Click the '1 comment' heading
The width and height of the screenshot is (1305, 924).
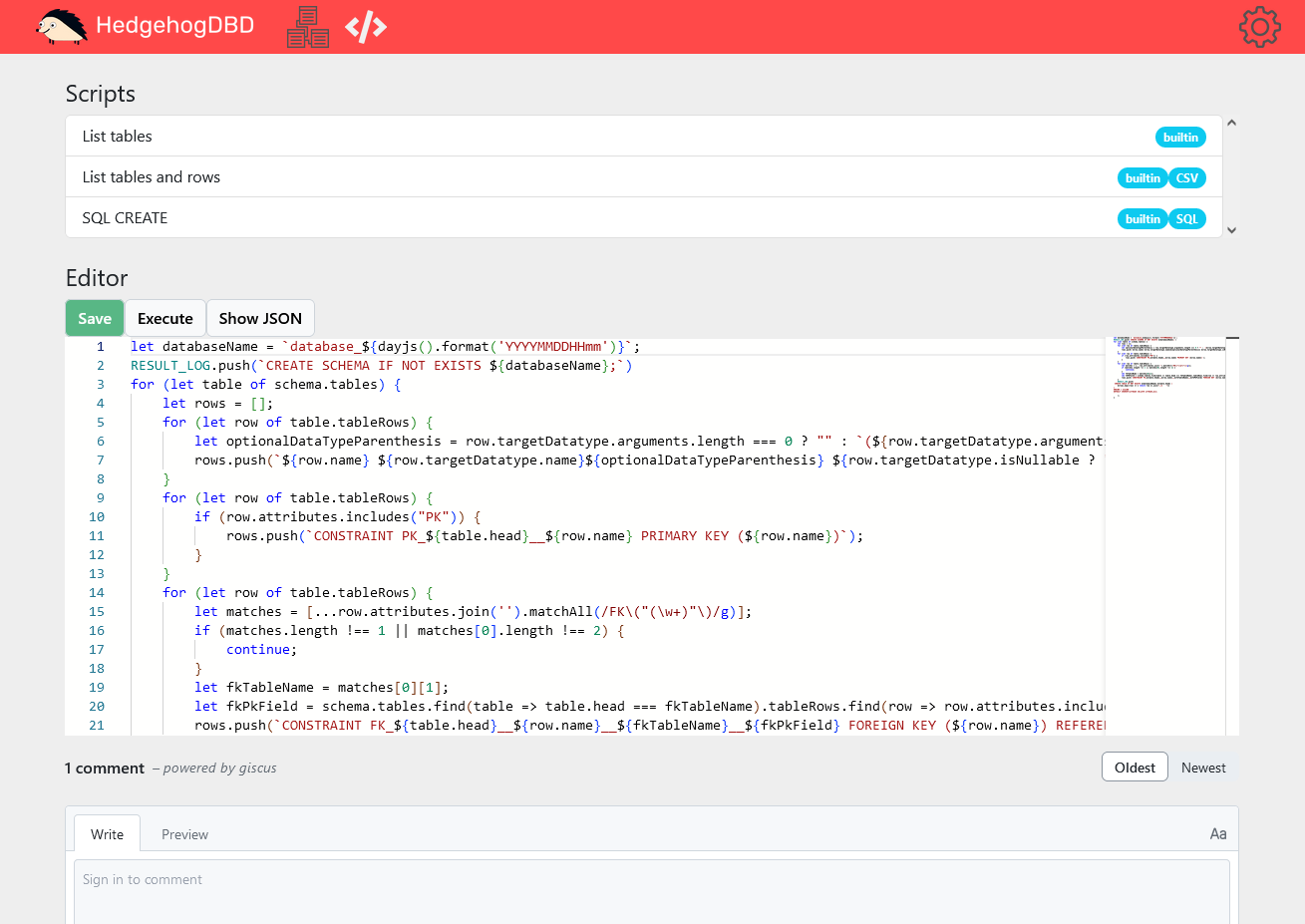coord(105,768)
